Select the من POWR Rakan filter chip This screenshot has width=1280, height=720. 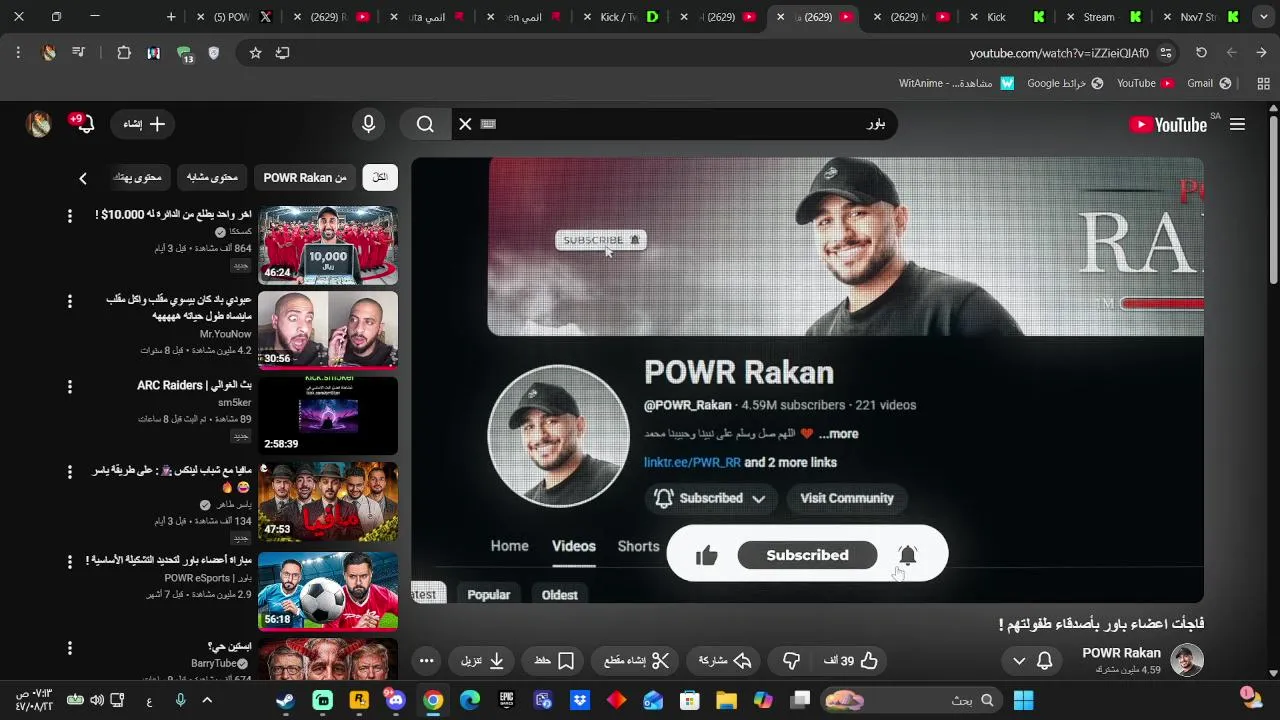click(x=305, y=177)
